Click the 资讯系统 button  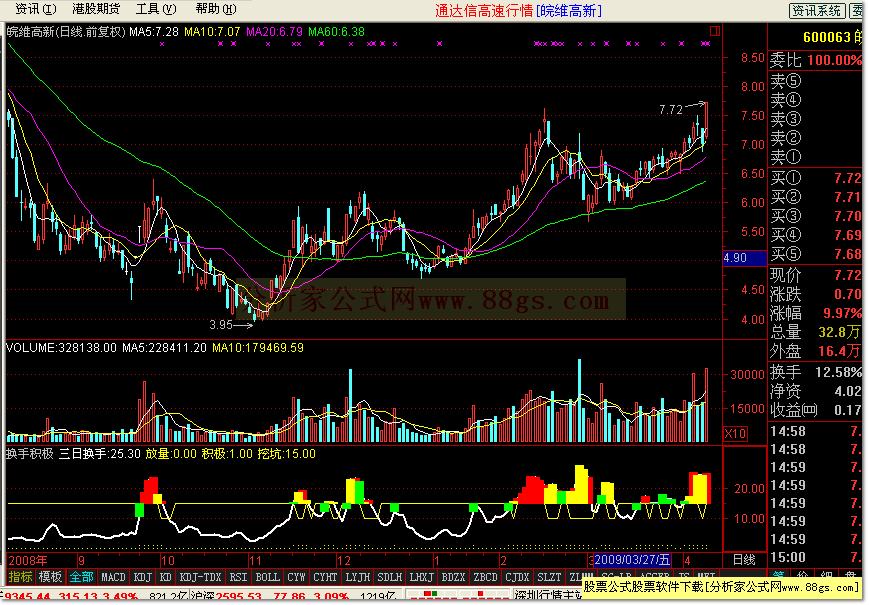[x=817, y=11]
